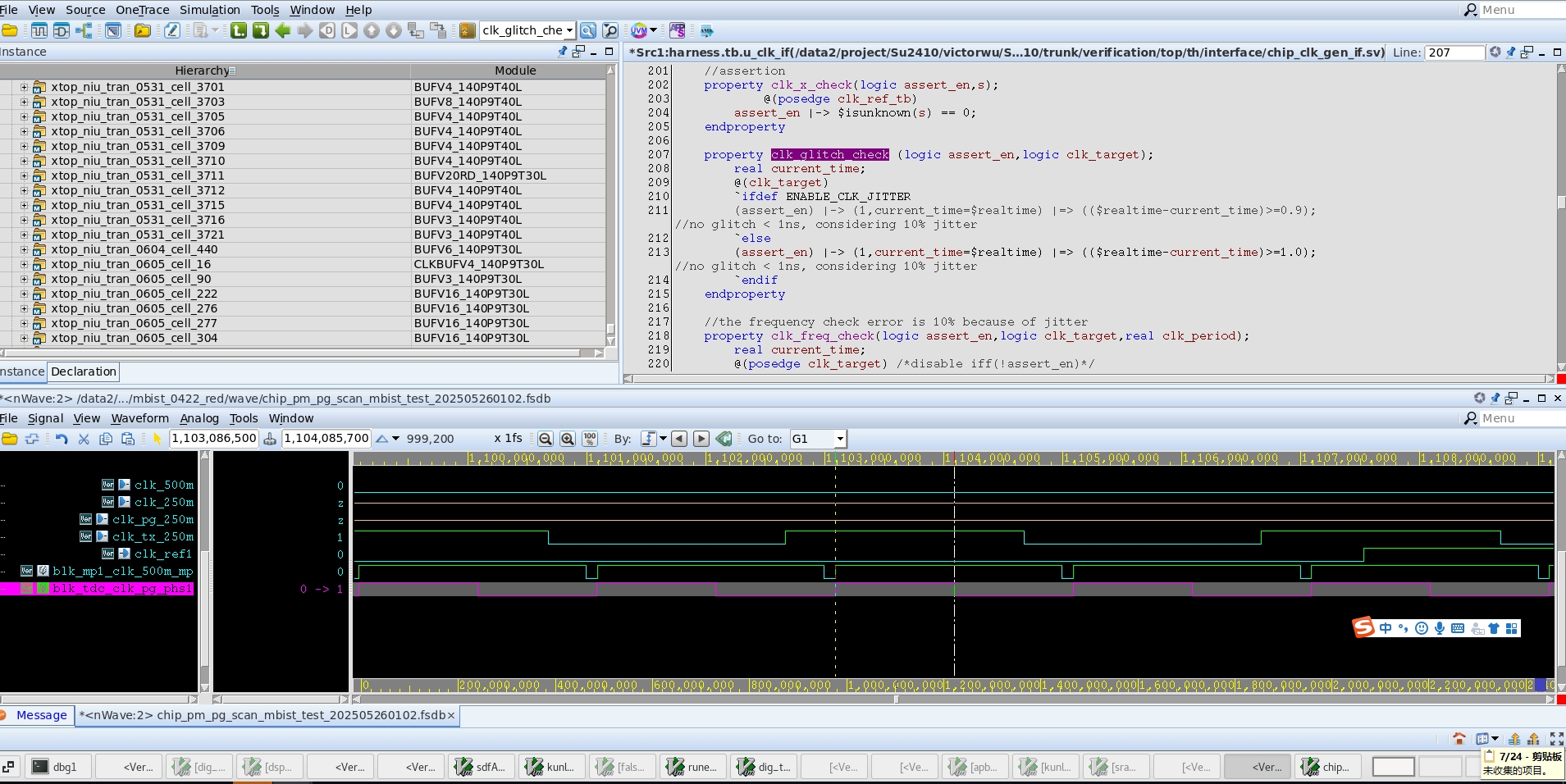Go forward with gray right arrow

[x=305, y=30]
